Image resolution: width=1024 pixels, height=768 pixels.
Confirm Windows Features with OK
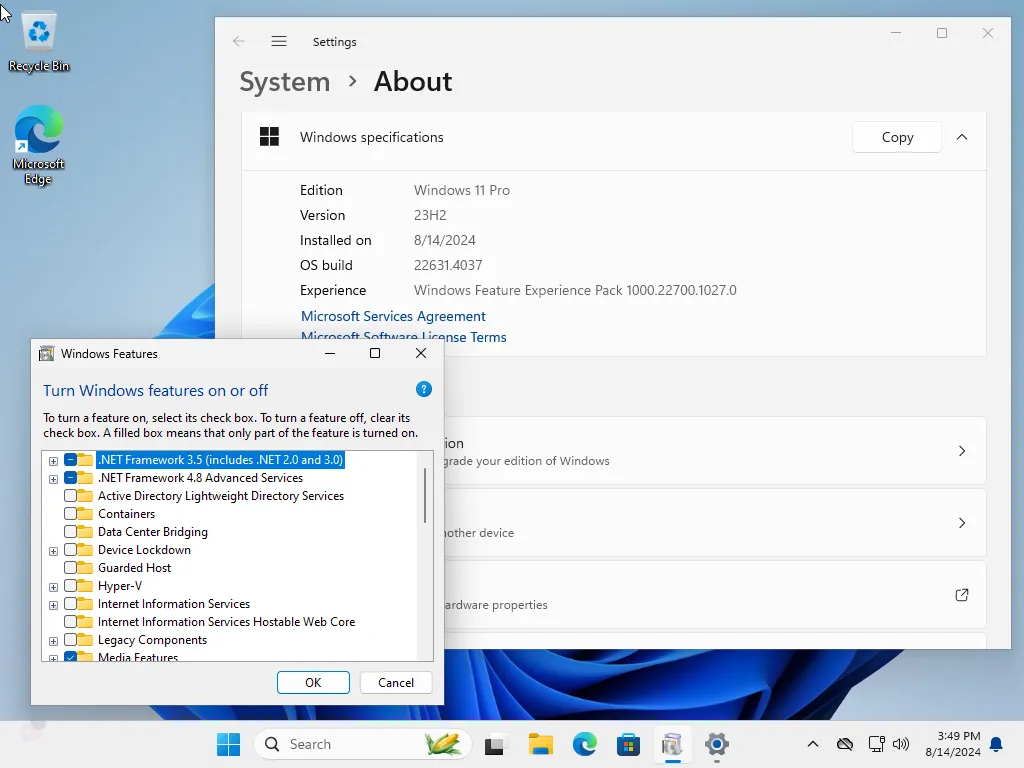(x=313, y=682)
